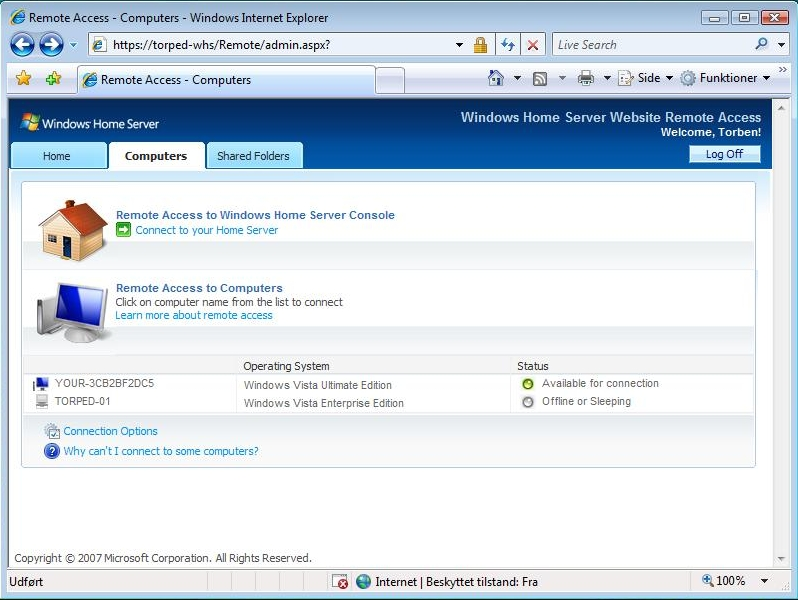Viewport: 798px width, 600px height.
Task: Open the Favorites Center star icon
Action: (x=23, y=78)
